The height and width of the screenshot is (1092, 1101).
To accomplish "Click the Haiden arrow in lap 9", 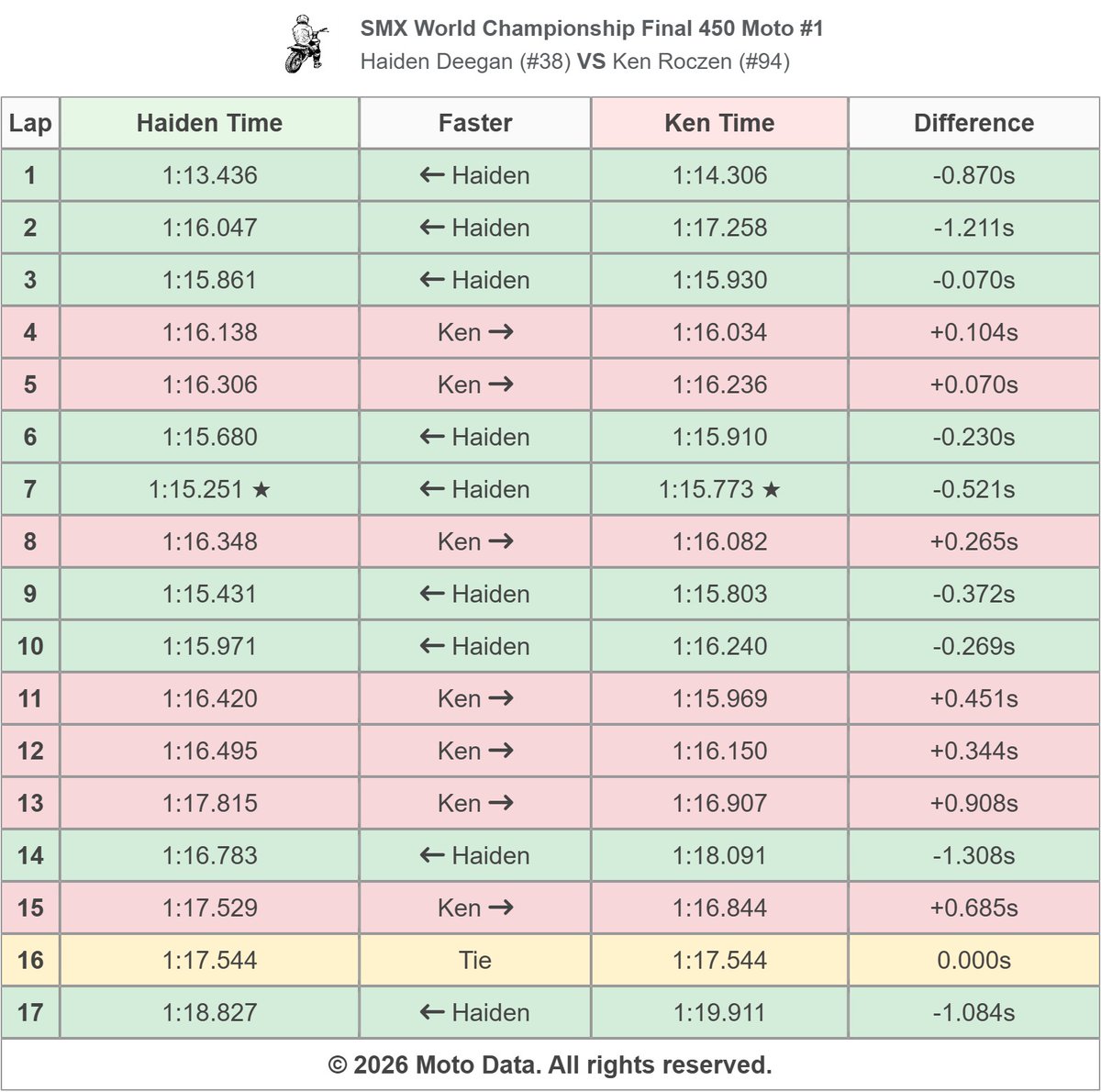I will 475,594.
